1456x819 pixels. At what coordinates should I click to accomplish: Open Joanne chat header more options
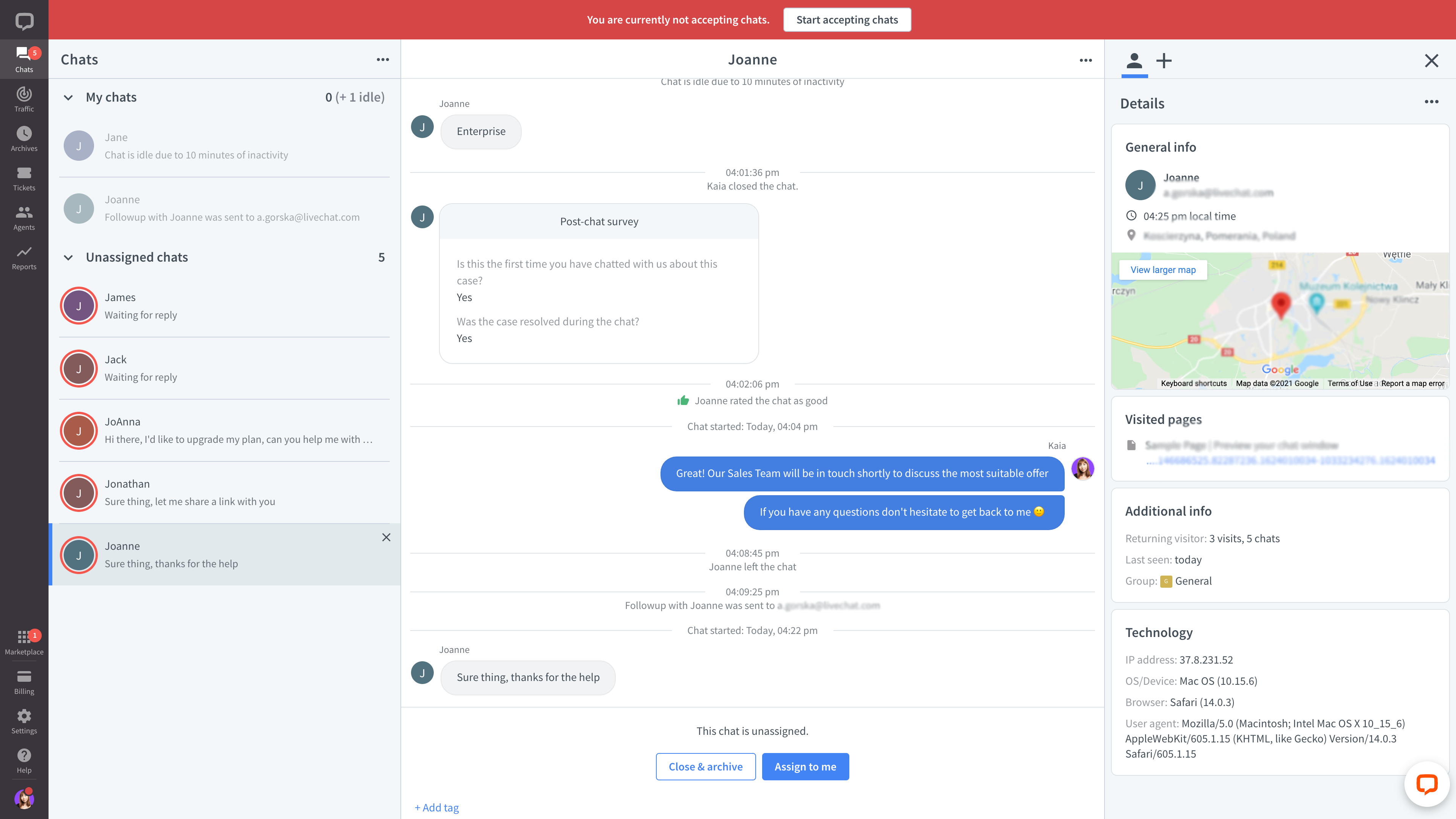pyautogui.click(x=1085, y=60)
